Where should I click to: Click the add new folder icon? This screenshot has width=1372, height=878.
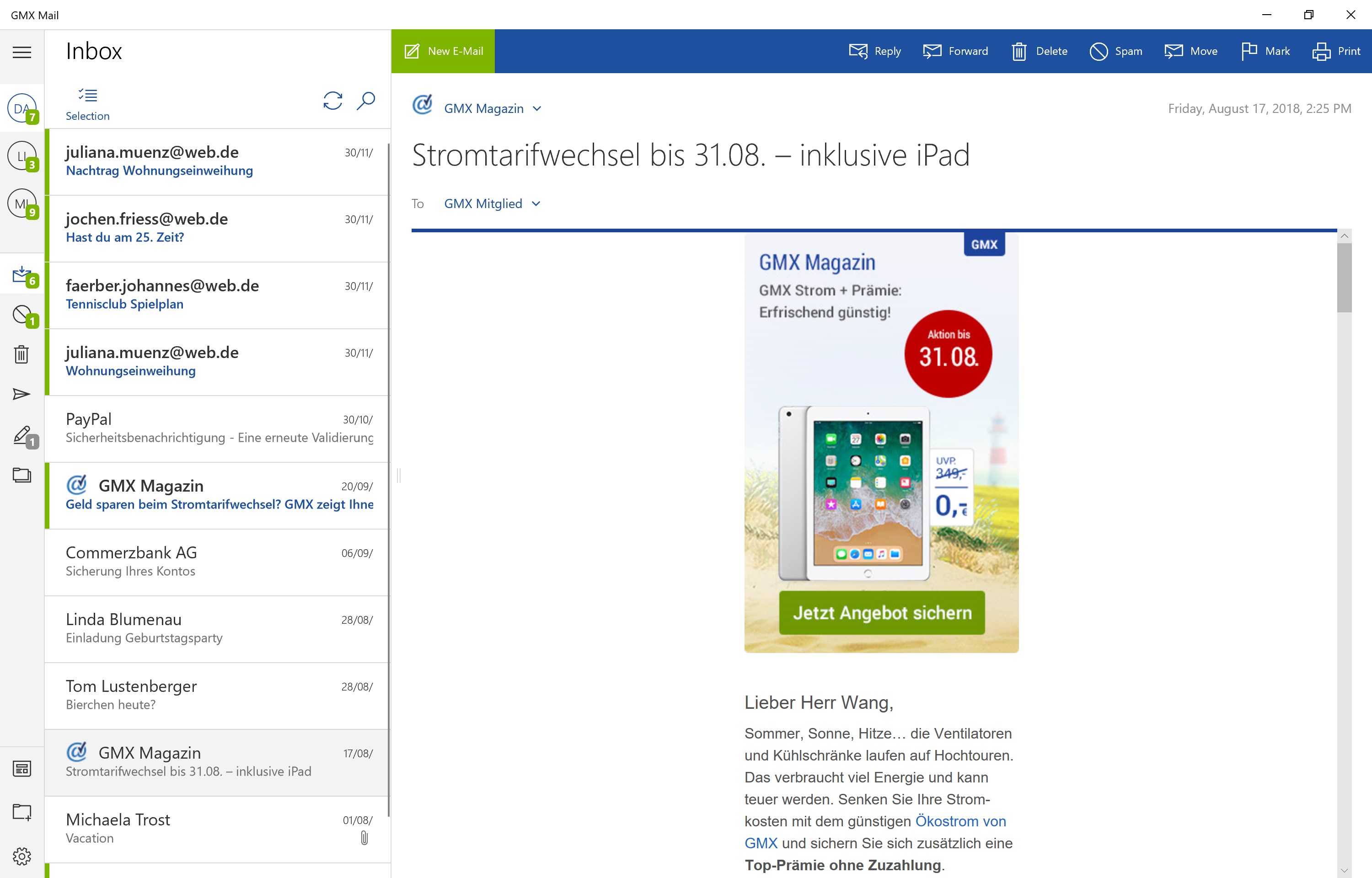pyautogui.click(x=21, y=812)
